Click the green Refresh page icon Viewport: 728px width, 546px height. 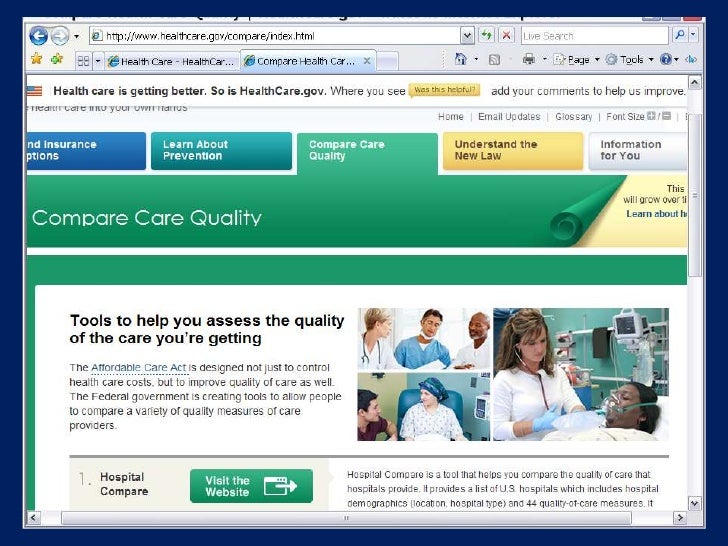(x=486, y=35)
